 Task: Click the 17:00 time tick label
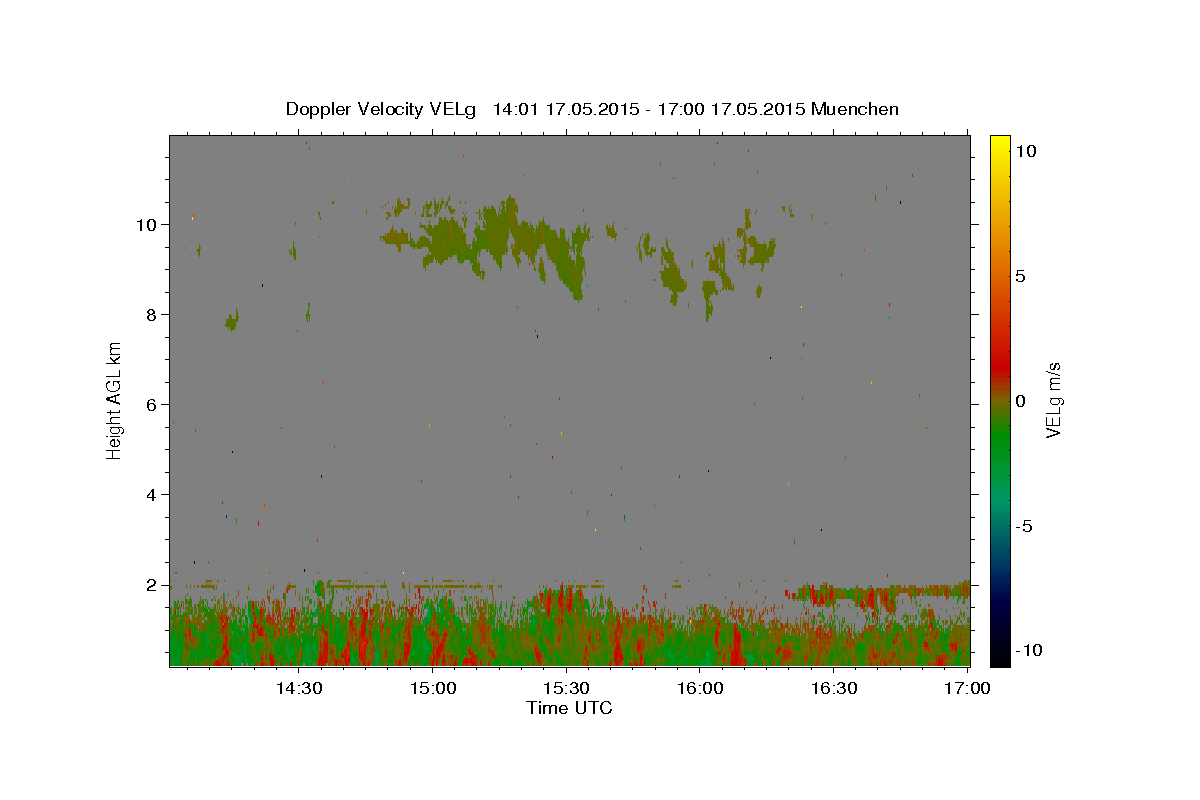[968, 688]
